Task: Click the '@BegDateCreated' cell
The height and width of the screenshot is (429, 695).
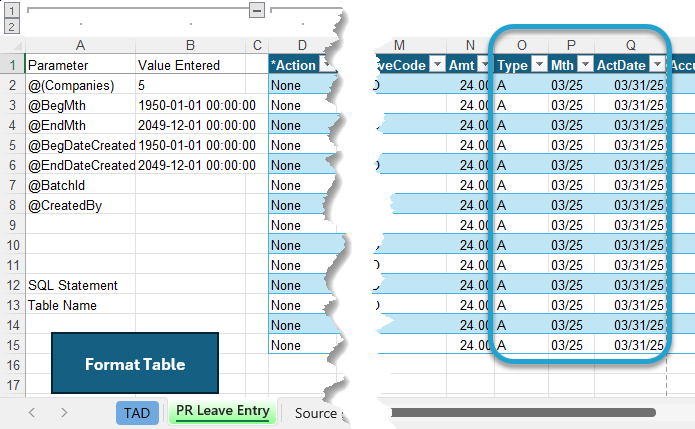Action: coord(80,145)
